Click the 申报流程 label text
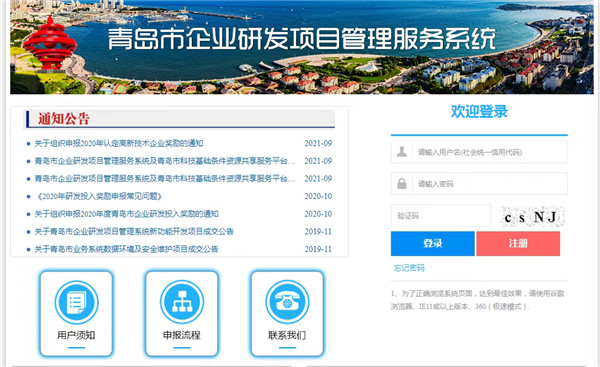 (182, 335)
